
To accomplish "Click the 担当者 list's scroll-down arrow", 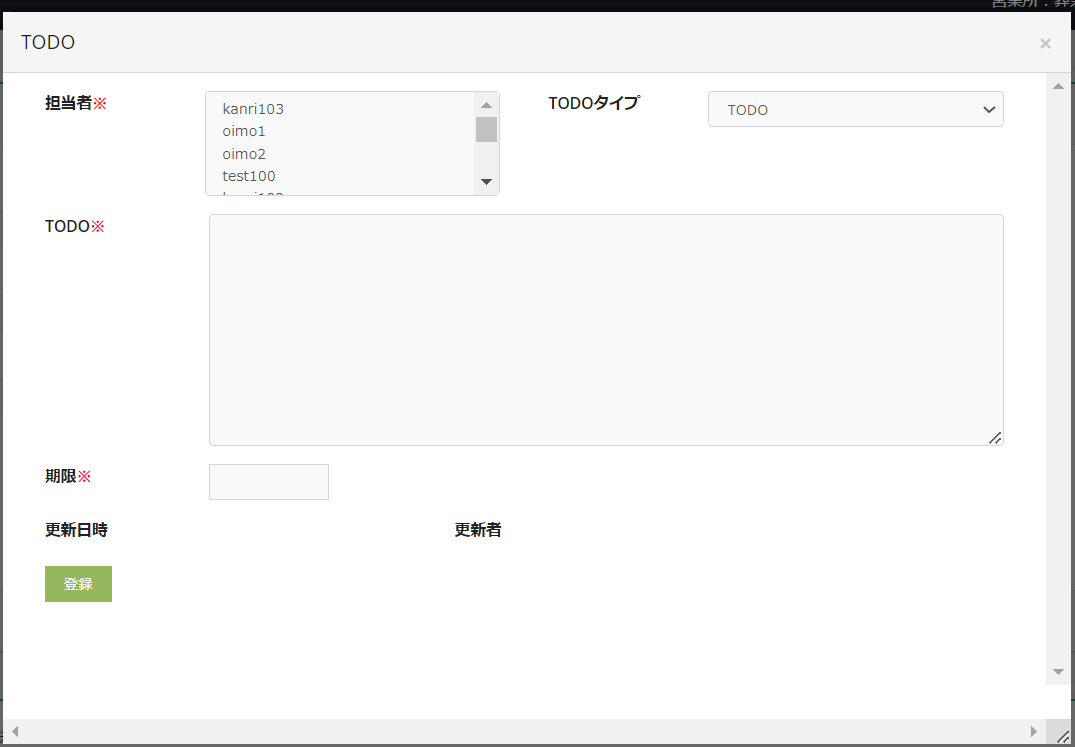I will [x=486, y=181].
